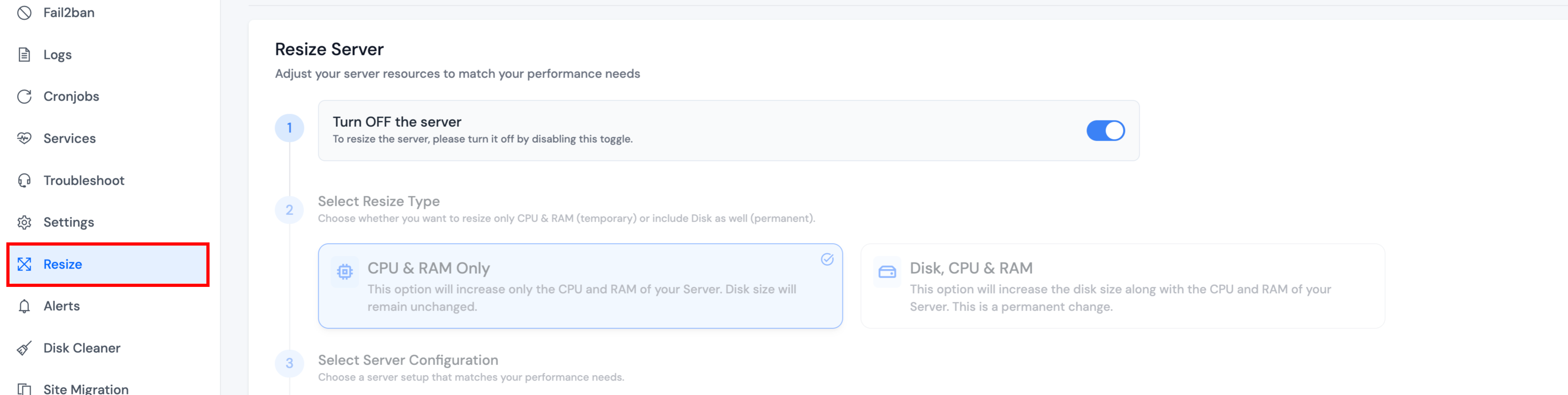Choose the Disk, CPU & RAM option
The image size is (1568, 395).
coord(1123,286)
